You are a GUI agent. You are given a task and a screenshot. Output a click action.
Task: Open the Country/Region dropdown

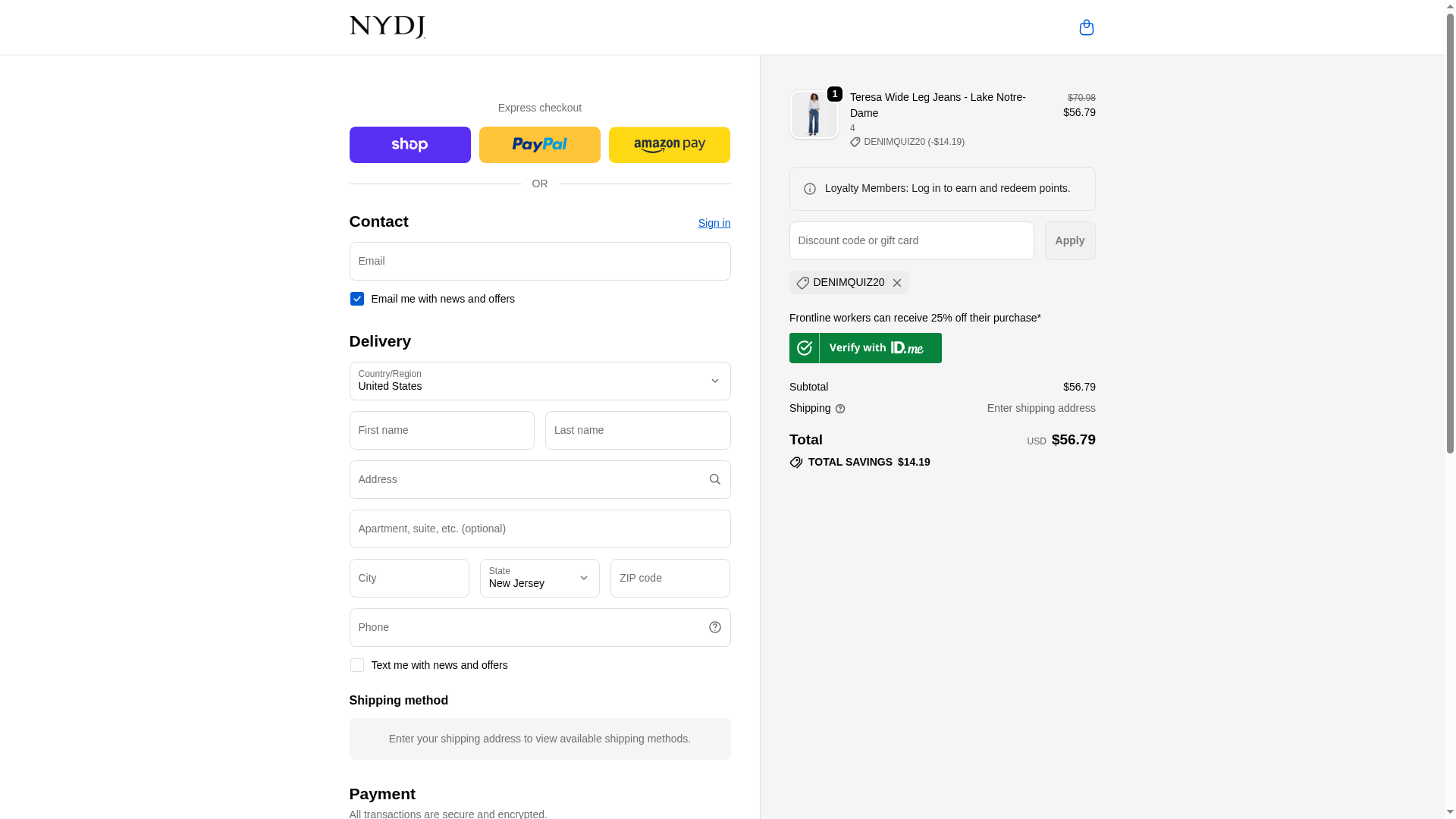[x=539, y=381]
